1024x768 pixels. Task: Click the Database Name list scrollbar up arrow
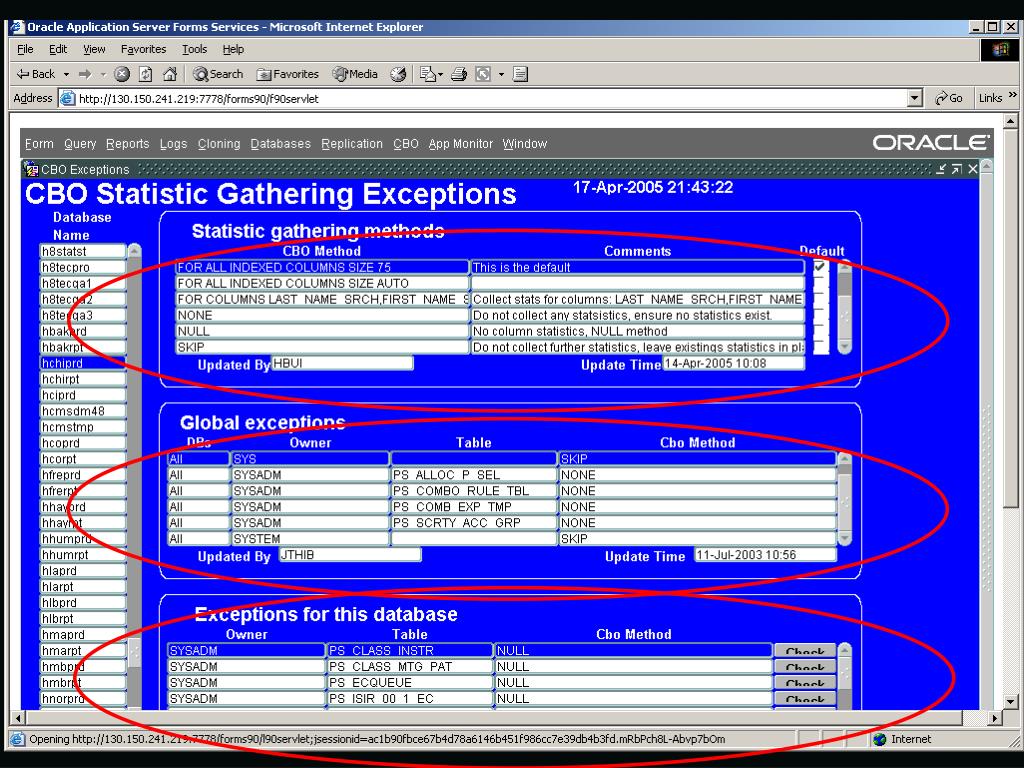tap(135, 251)
